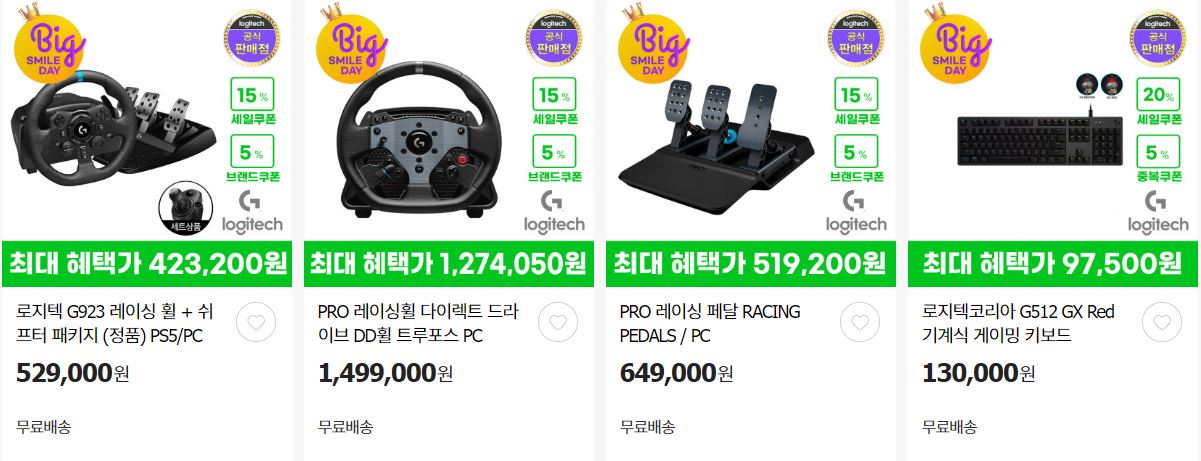
Task: Open the 로지텍 G923 레이싱 휠 title link
Action: [x=115, y=323]
